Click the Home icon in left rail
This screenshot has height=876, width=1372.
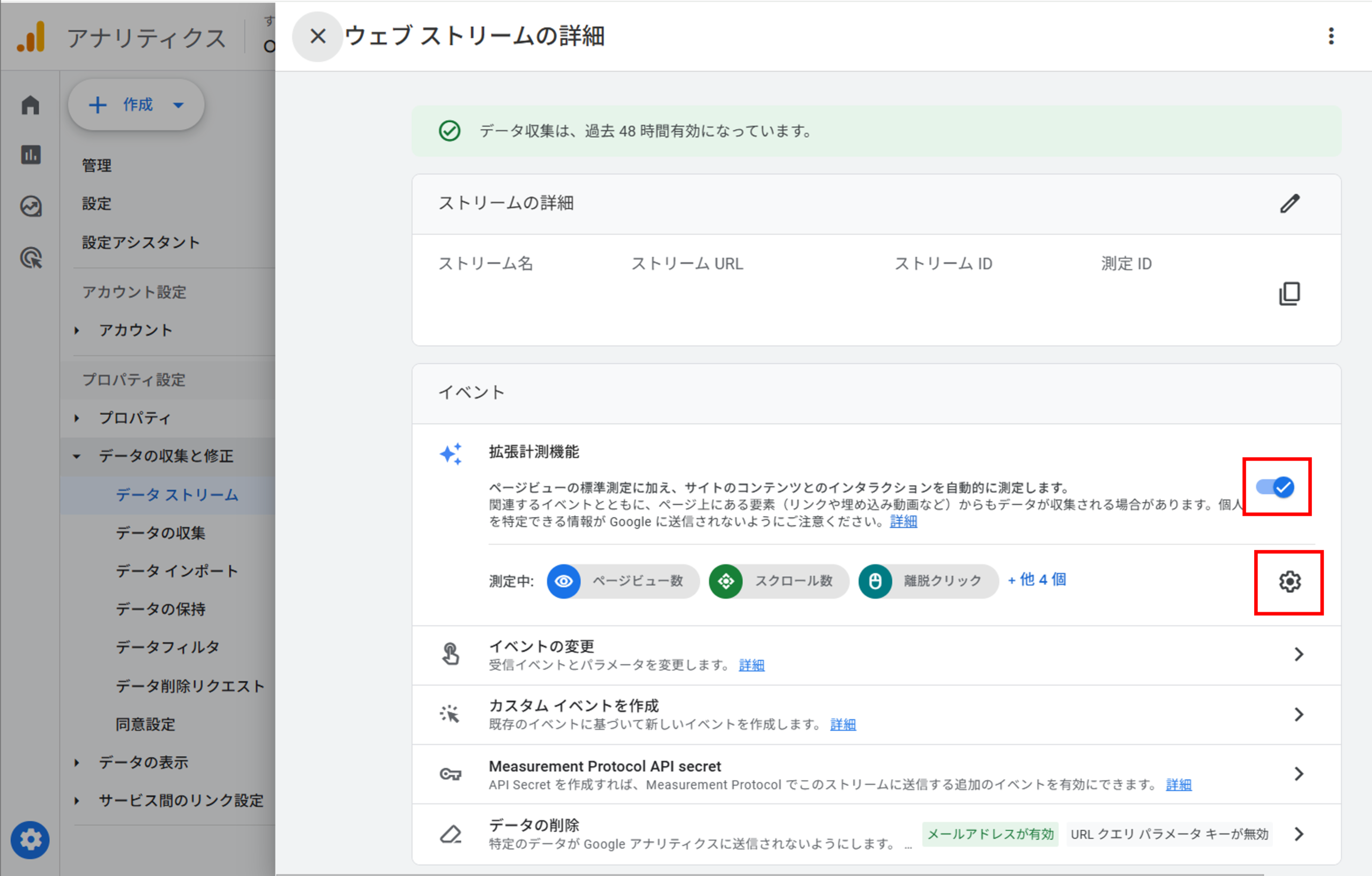[30, 105]
